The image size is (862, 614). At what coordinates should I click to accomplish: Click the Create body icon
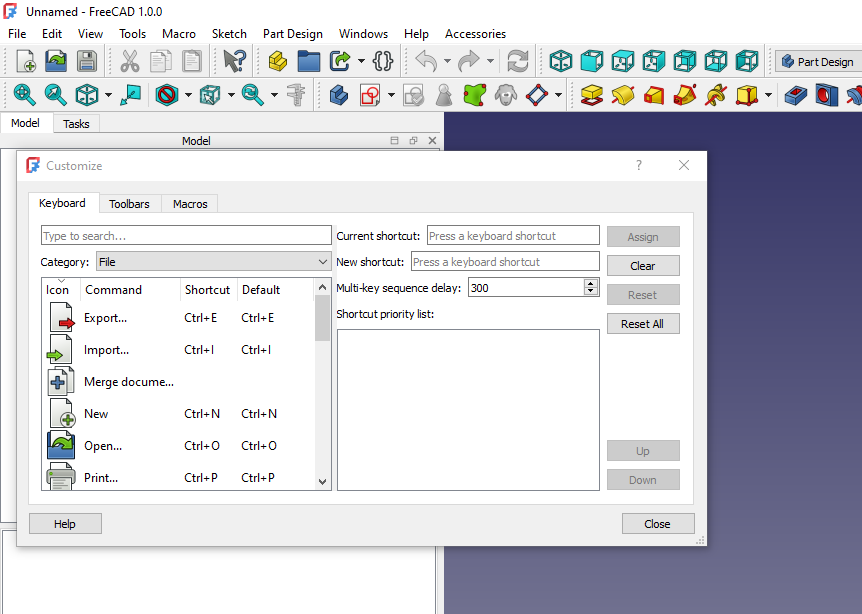(340, 95)
